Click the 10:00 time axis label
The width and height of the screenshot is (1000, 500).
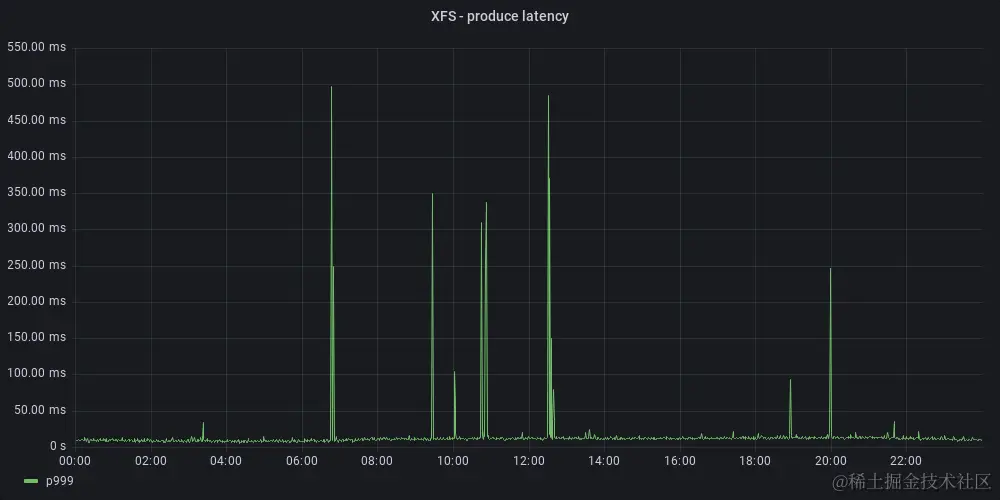point(453,460)
